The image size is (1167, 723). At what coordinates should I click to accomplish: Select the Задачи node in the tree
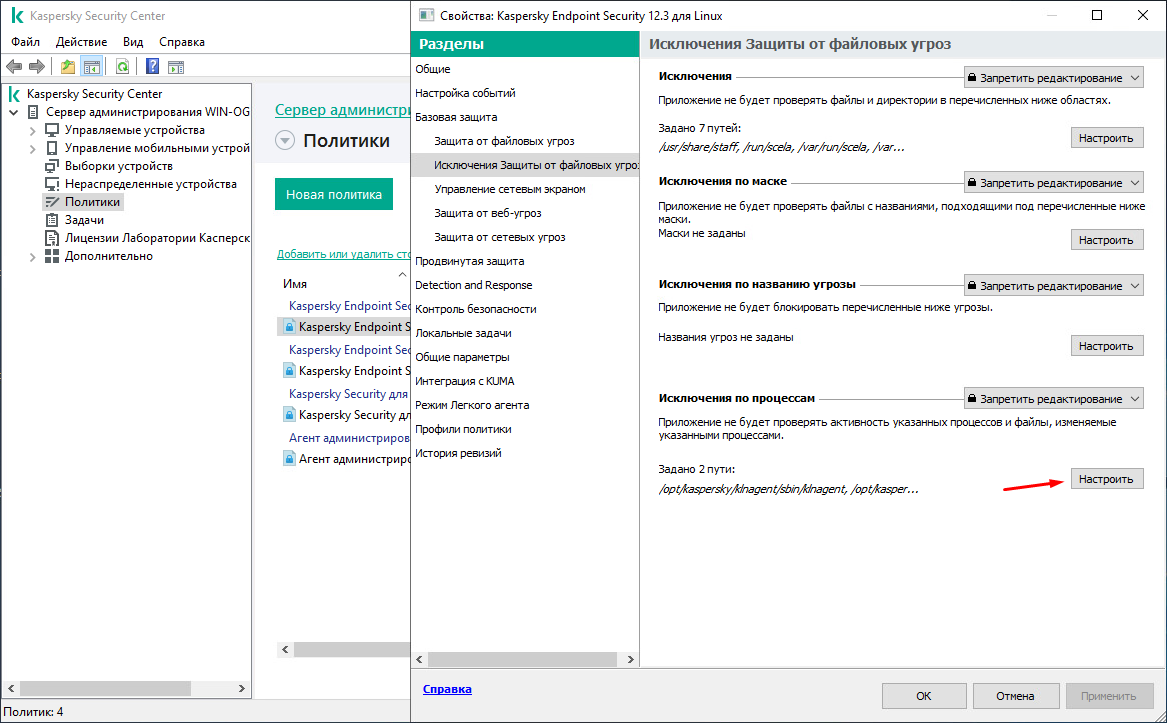point(84,220)
